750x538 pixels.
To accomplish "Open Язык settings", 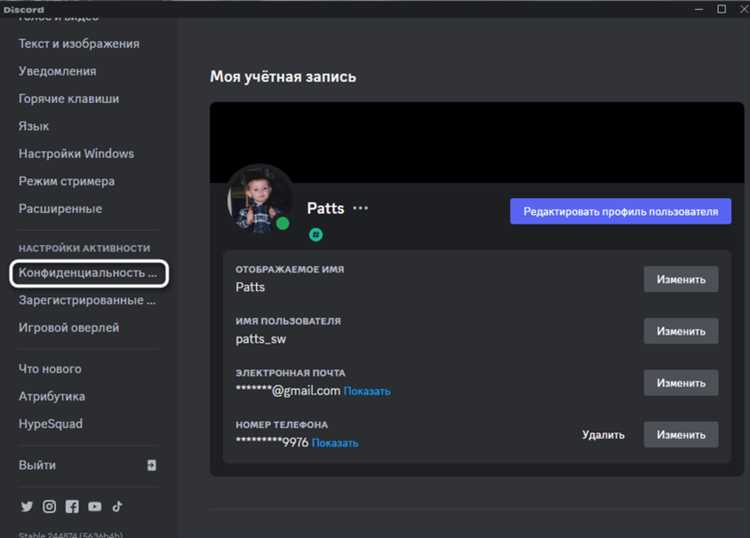I will pyautogui.click(x=34, y=126).
